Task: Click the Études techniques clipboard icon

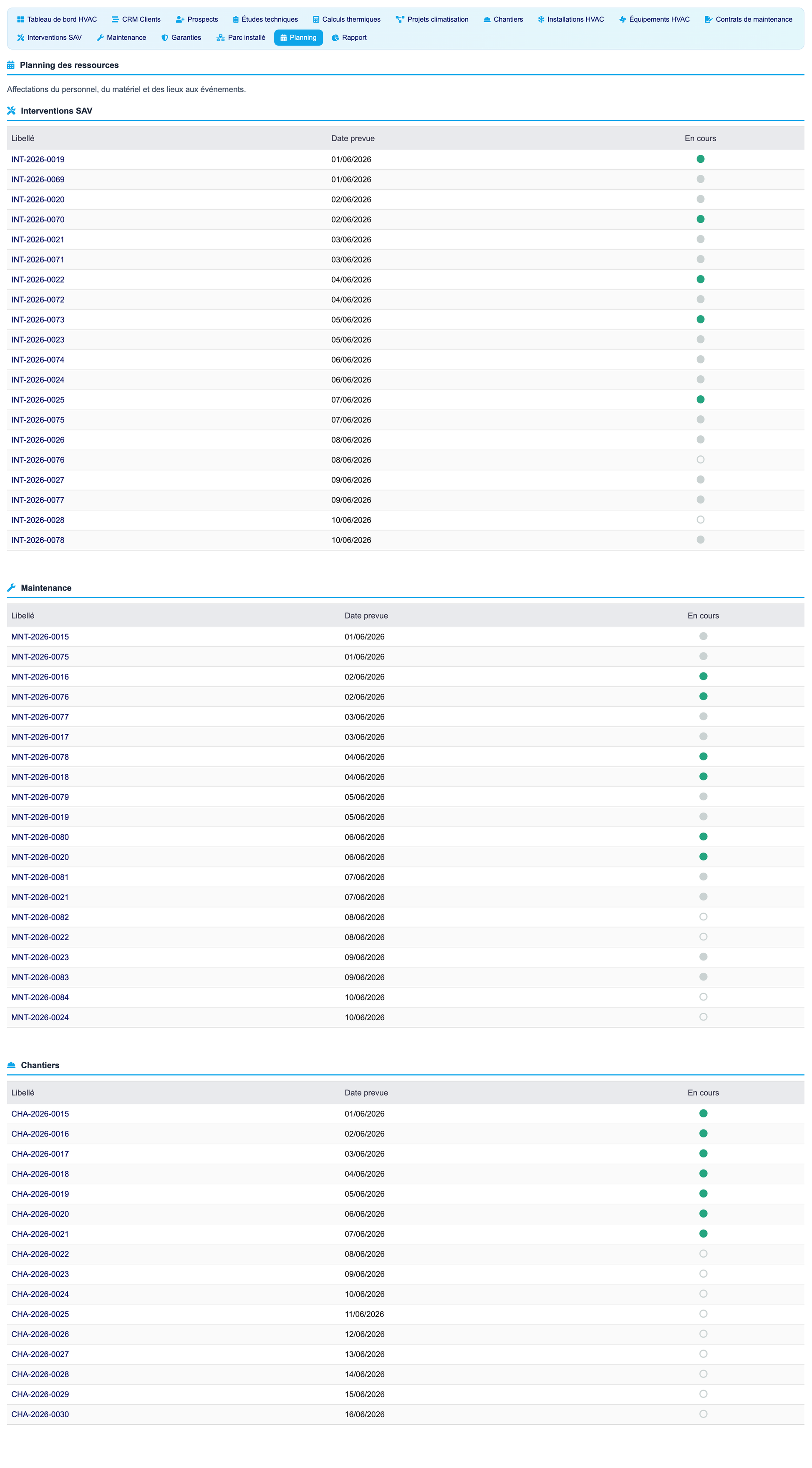Action: pos(236,19)
